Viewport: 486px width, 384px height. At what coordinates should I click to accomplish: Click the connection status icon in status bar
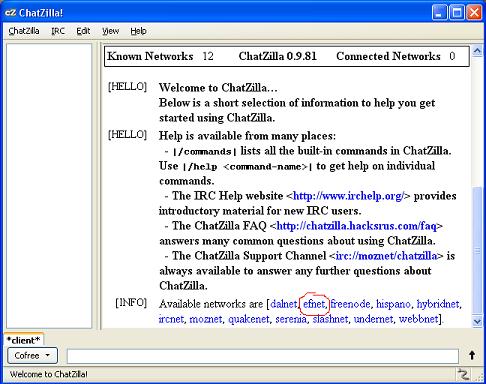[x=463, y=374]
